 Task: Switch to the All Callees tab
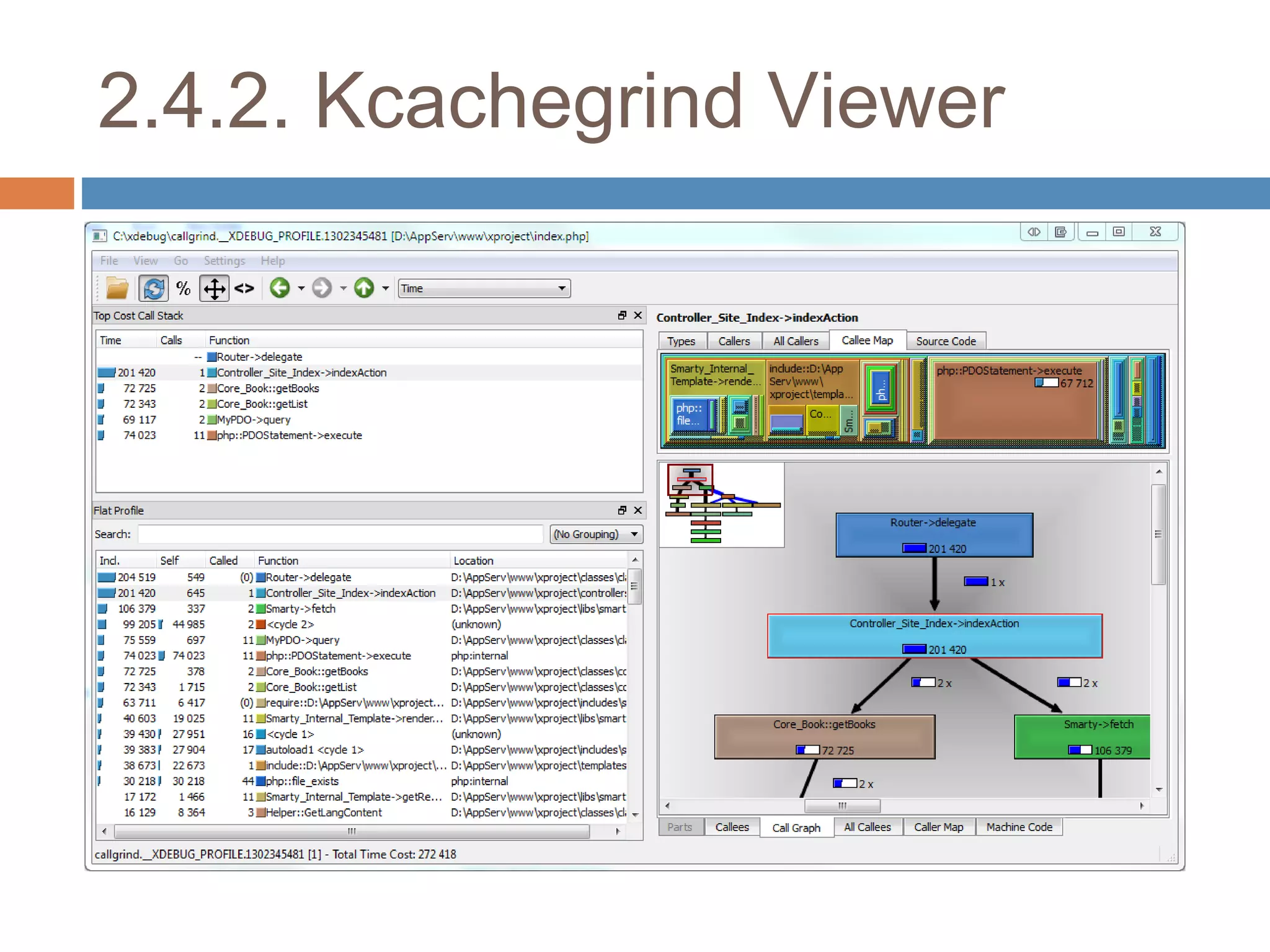(868, 827)
